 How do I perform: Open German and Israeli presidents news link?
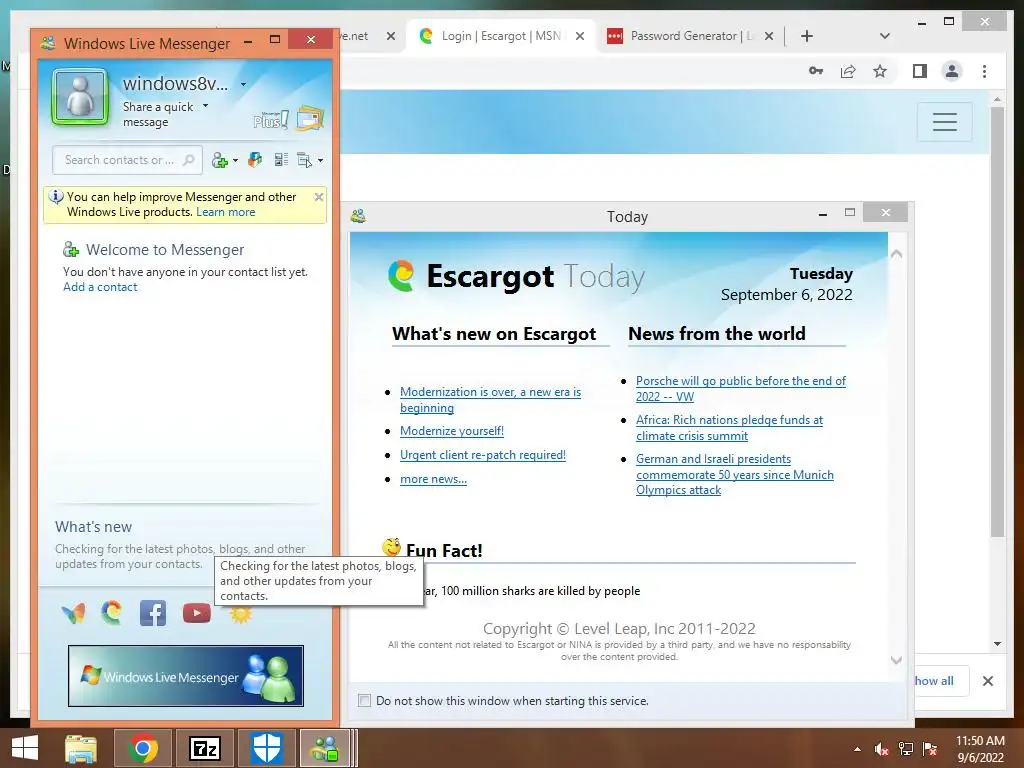coord(735,475)
